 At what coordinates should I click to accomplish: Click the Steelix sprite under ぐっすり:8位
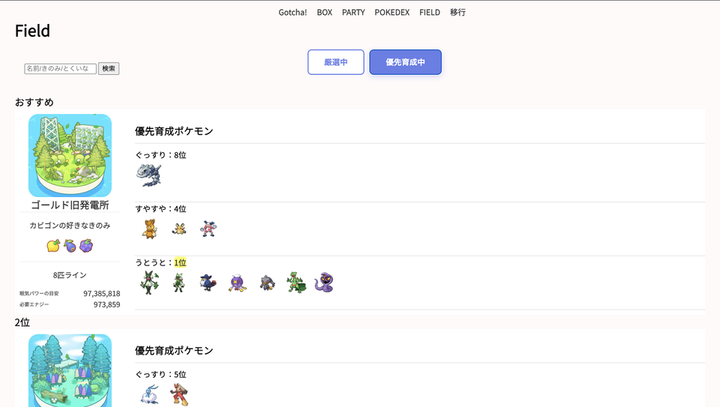tap(149, 175)
